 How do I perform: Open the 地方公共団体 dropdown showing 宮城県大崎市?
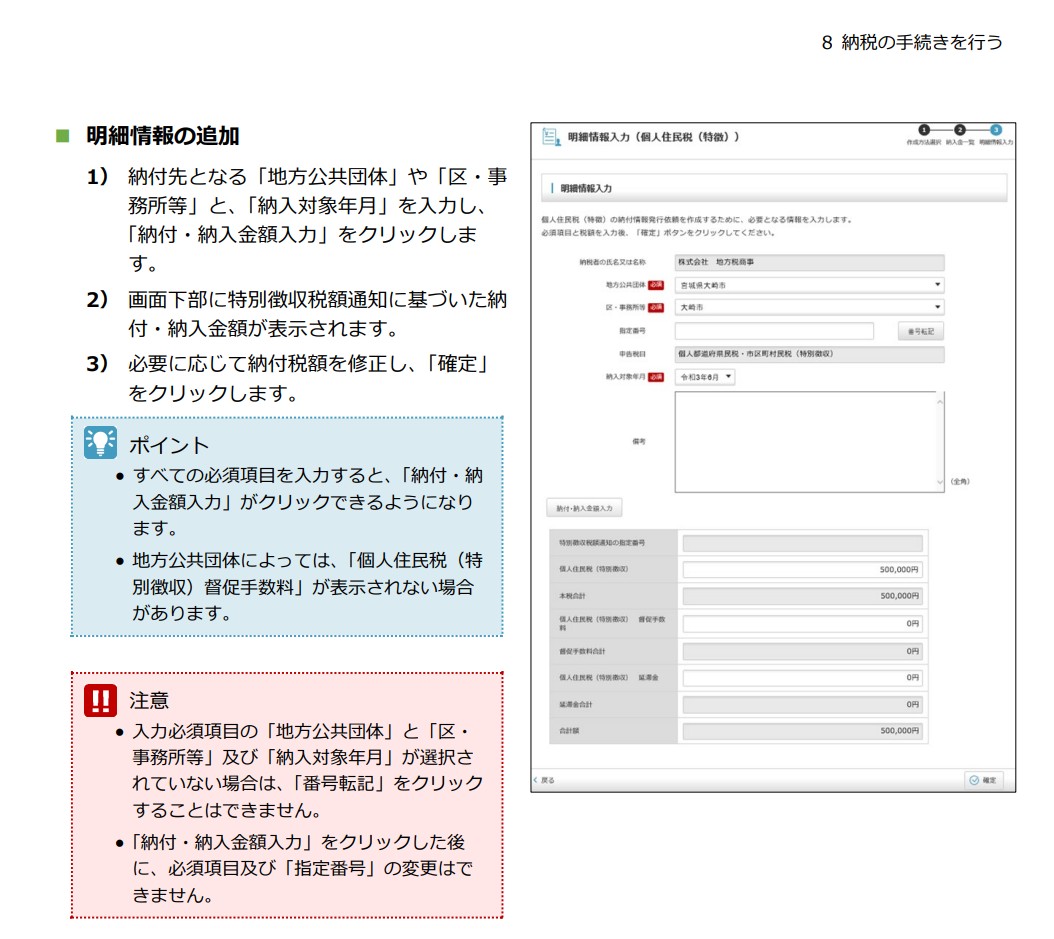[809, 285]
